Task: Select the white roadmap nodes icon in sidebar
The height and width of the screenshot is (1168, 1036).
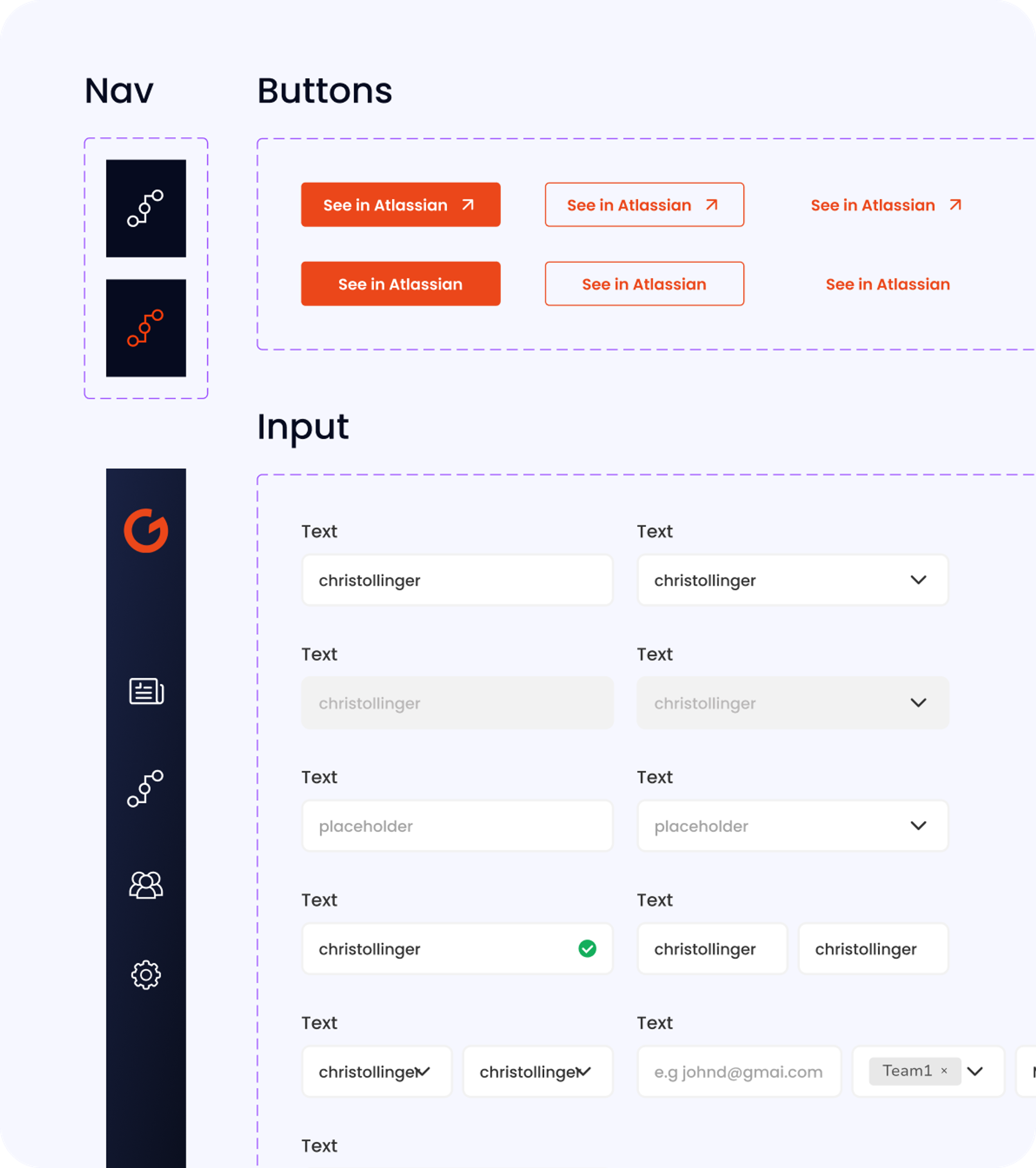Action: 145,788
